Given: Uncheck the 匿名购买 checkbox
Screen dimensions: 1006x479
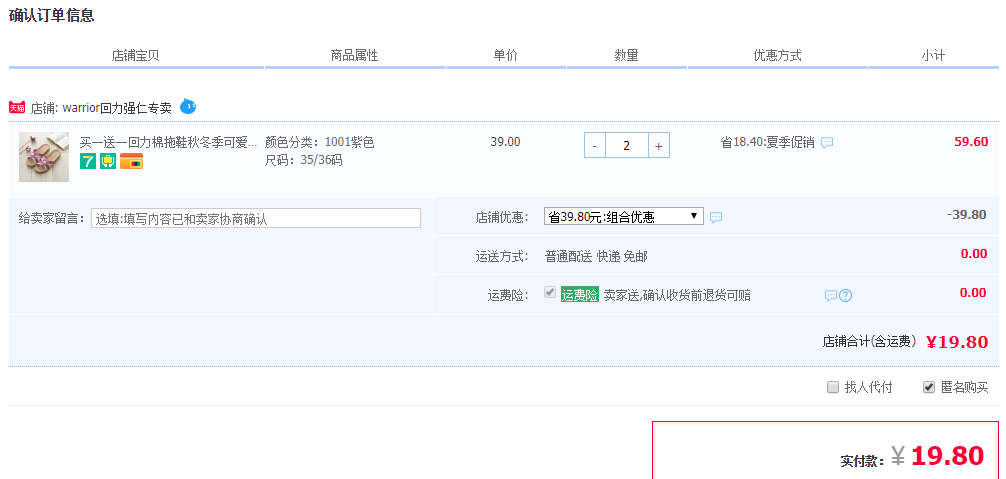Looking at the screenshot, I should pyautogui.click(x=929, y=387).
